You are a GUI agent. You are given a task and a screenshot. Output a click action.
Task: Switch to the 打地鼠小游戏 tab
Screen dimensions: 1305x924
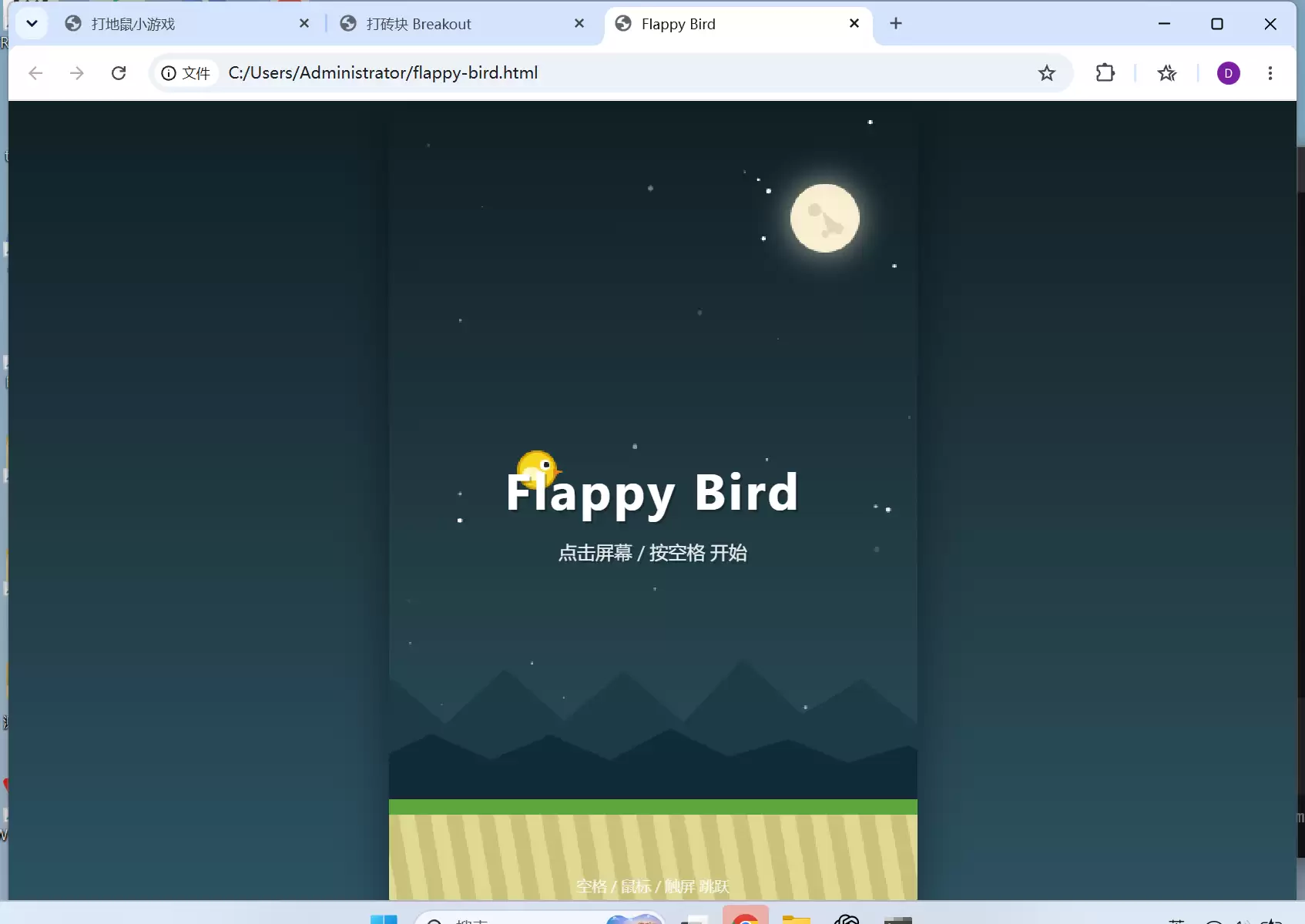[x=186, y=24]
